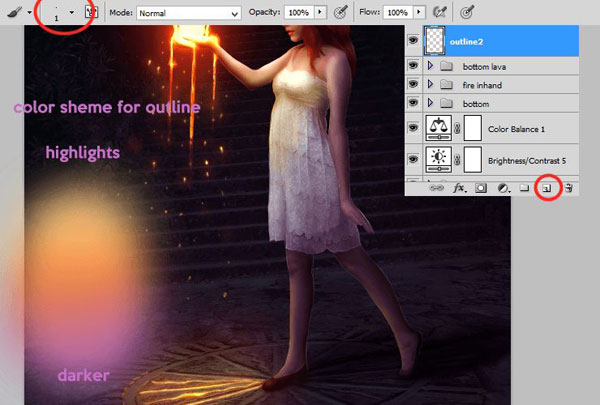Hide the bottom lava group
Image resolution: width=600 pixels, height=405 pixels.
click(413, 66)
